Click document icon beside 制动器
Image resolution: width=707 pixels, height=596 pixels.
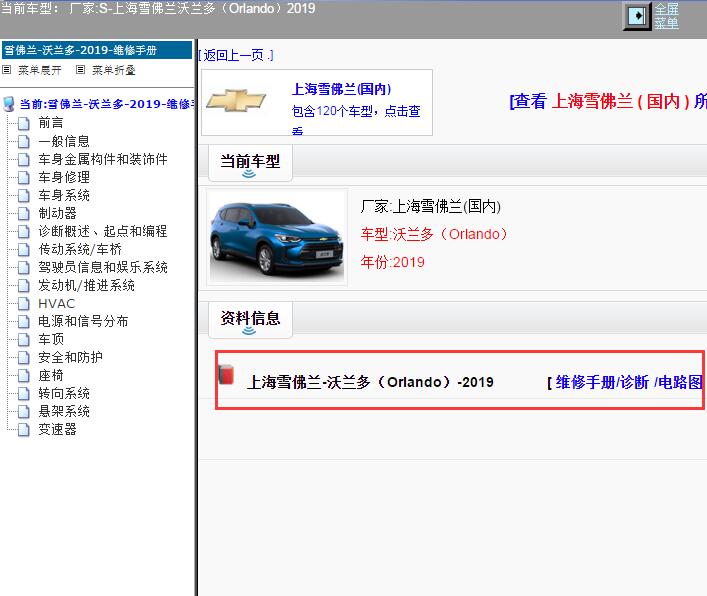coord(24,213)
